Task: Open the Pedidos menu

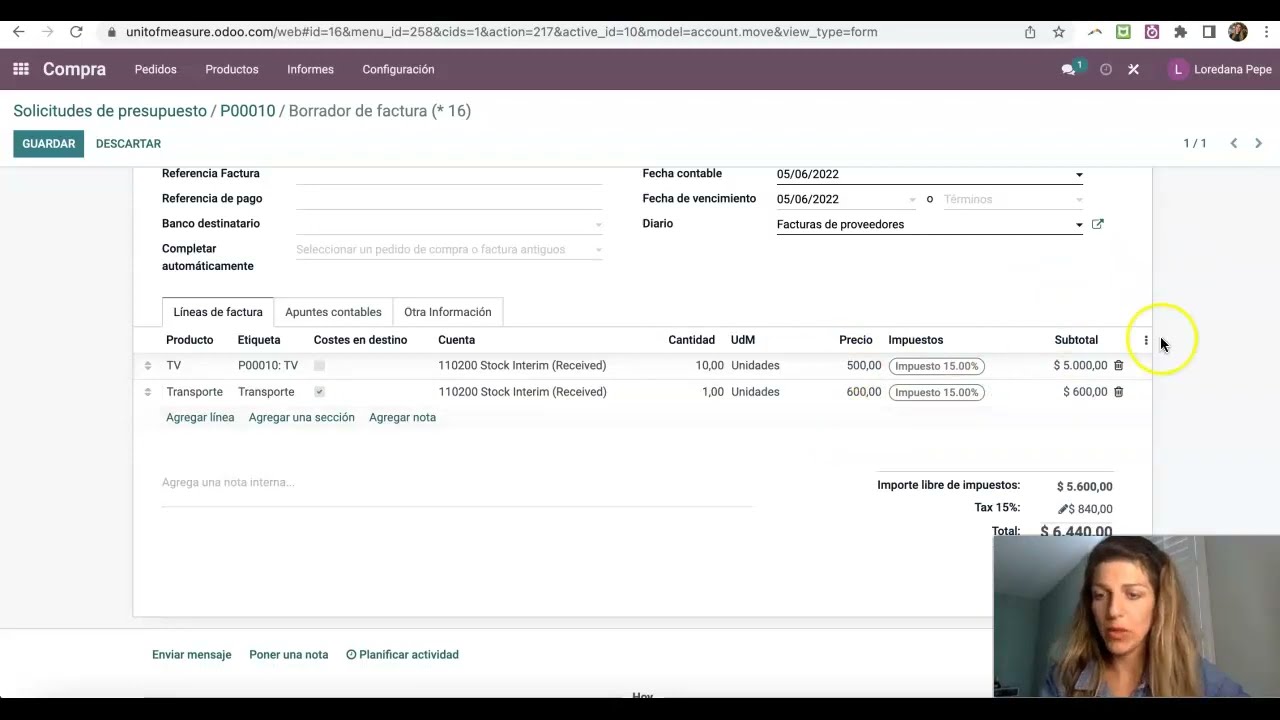Action: point(155,69)
